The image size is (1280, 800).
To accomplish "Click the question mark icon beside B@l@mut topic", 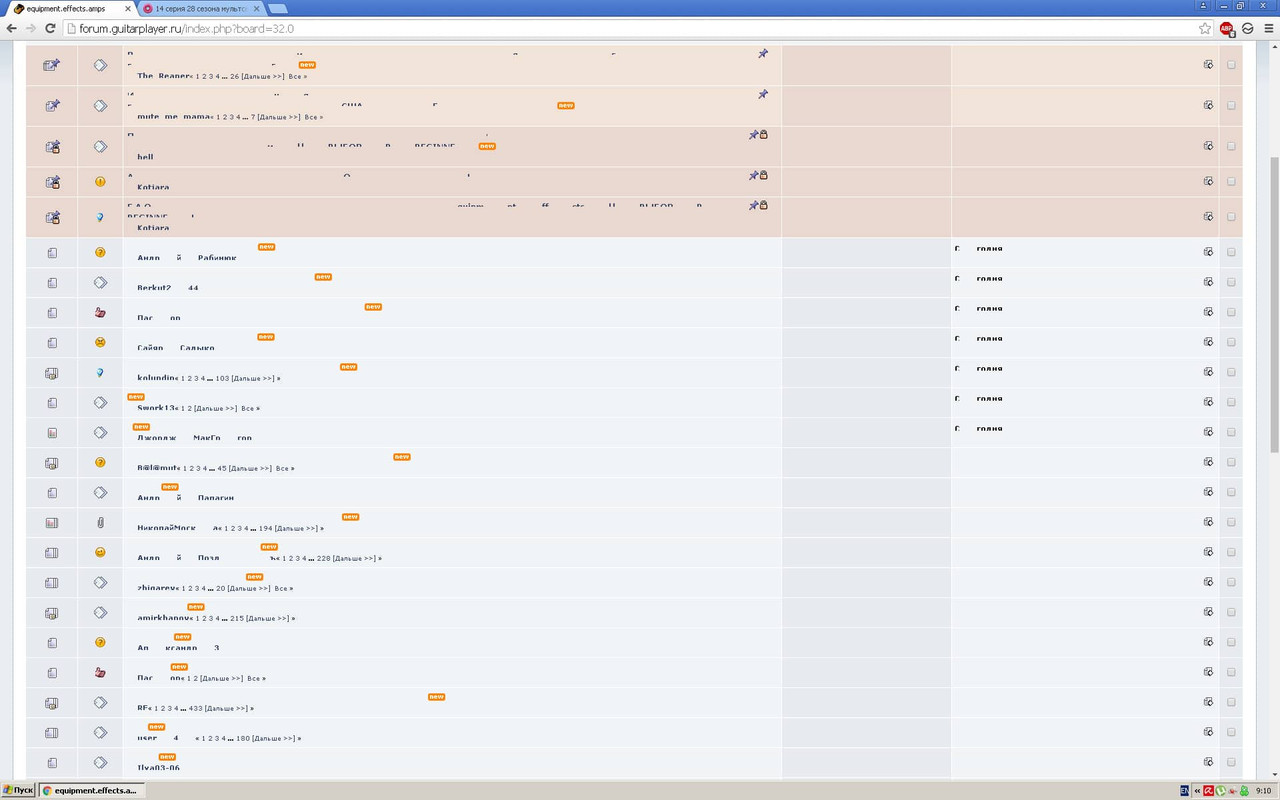I will click(100, 462).
